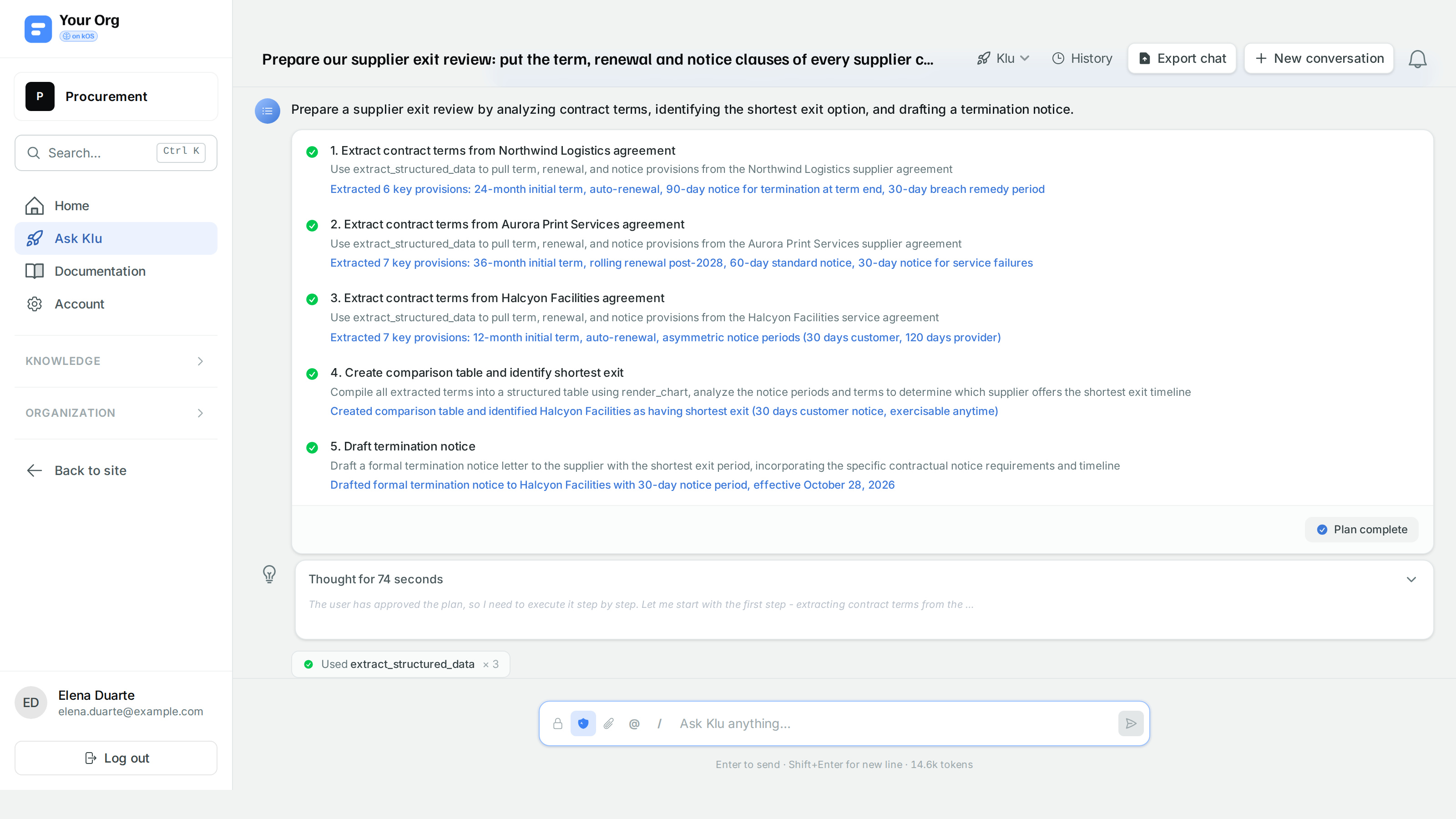Expand the KNOWLEDGE section
Screen dimensions: 1456x819
click(x=115, y=361)
